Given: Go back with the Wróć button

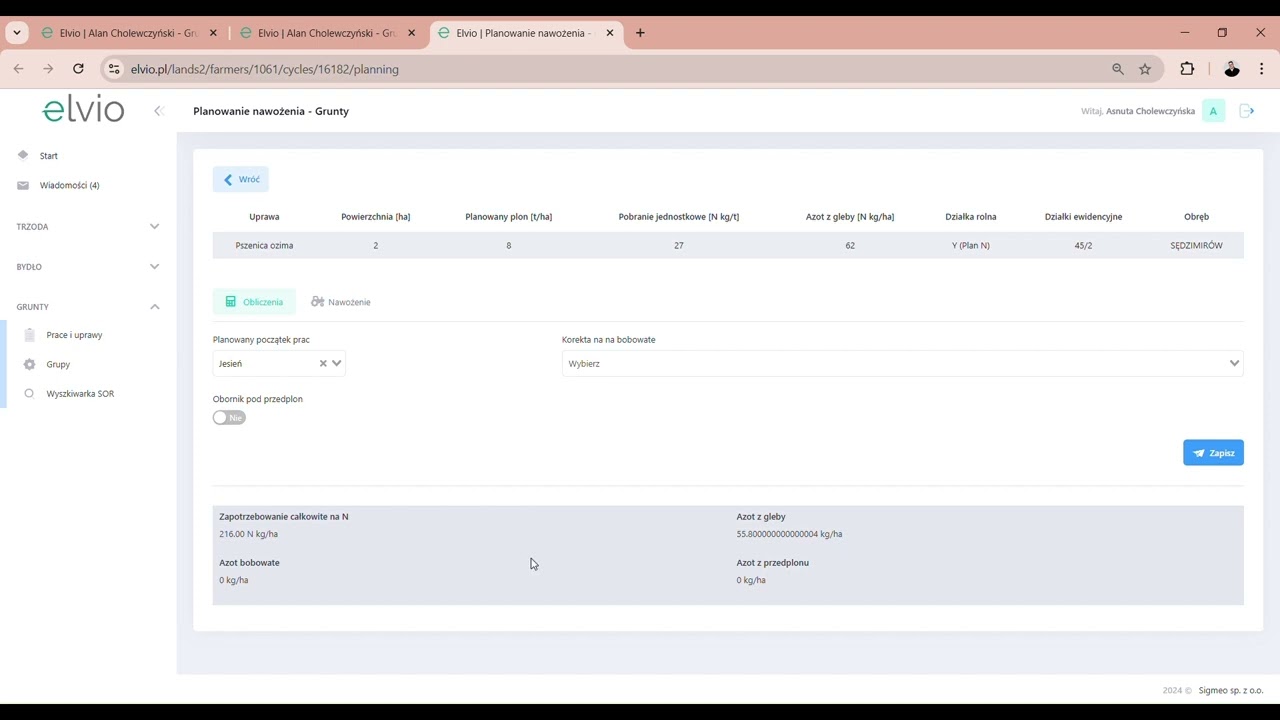Looking at the screenshot, I should click(241, 179).
